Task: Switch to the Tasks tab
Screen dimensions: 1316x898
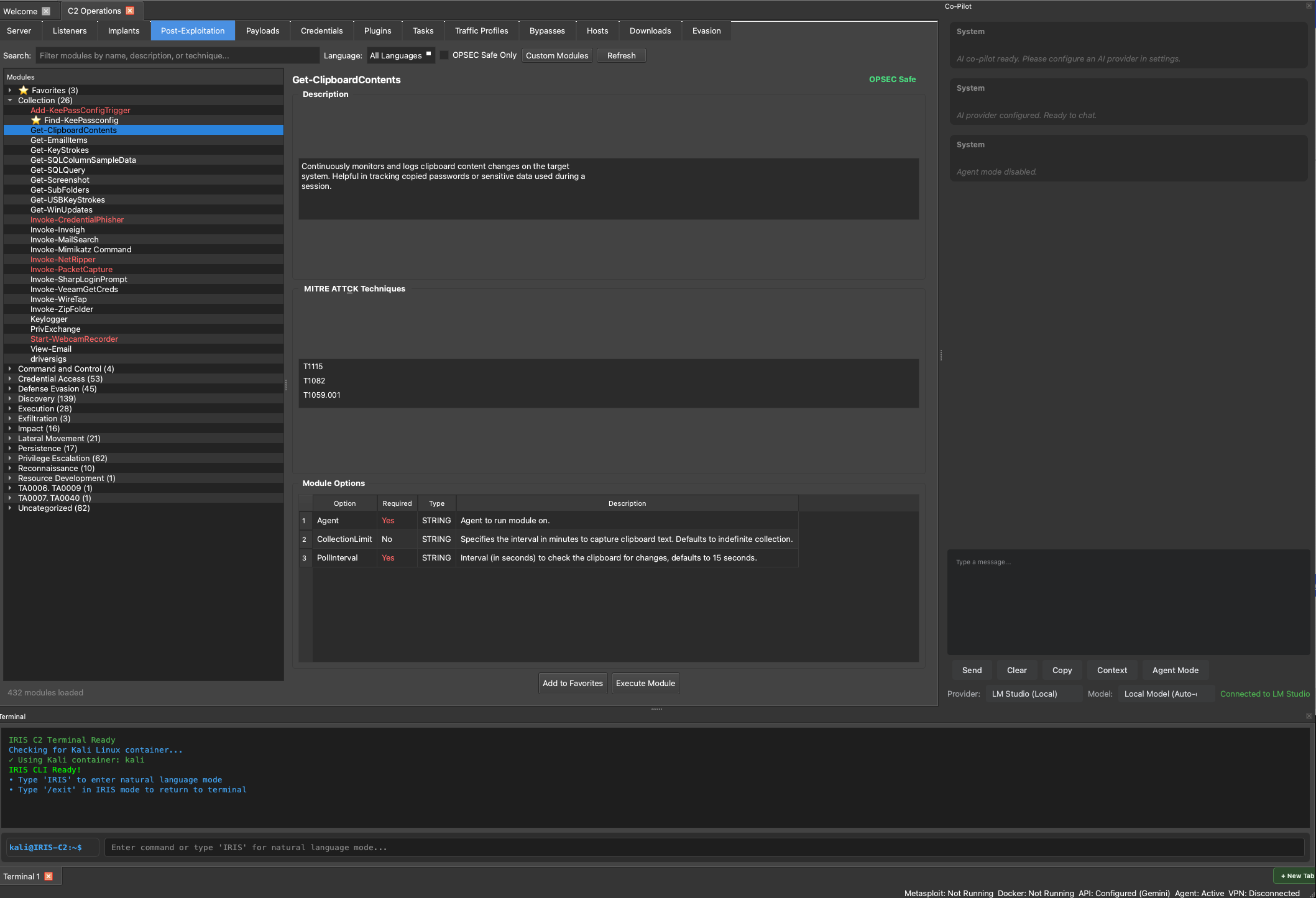Action: 423,30
